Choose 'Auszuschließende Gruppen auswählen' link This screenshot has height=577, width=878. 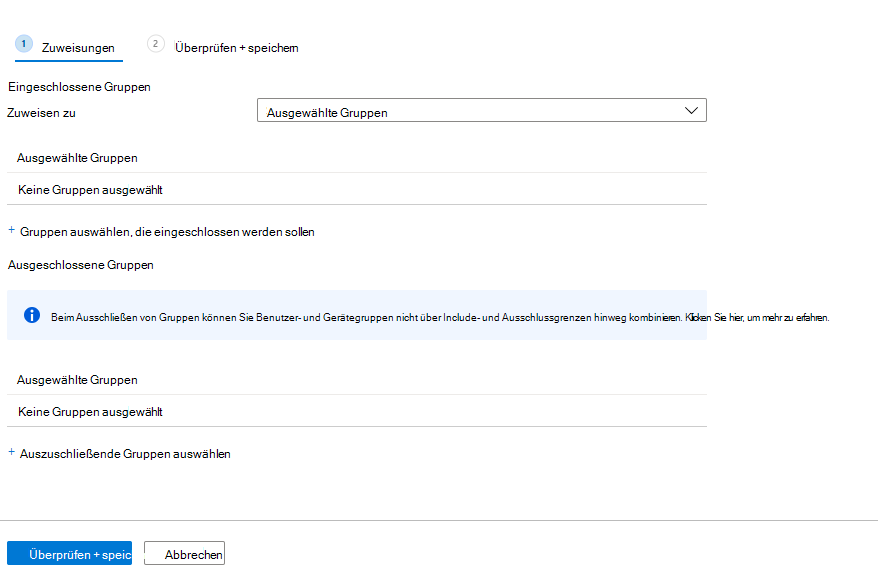point(125,454)
